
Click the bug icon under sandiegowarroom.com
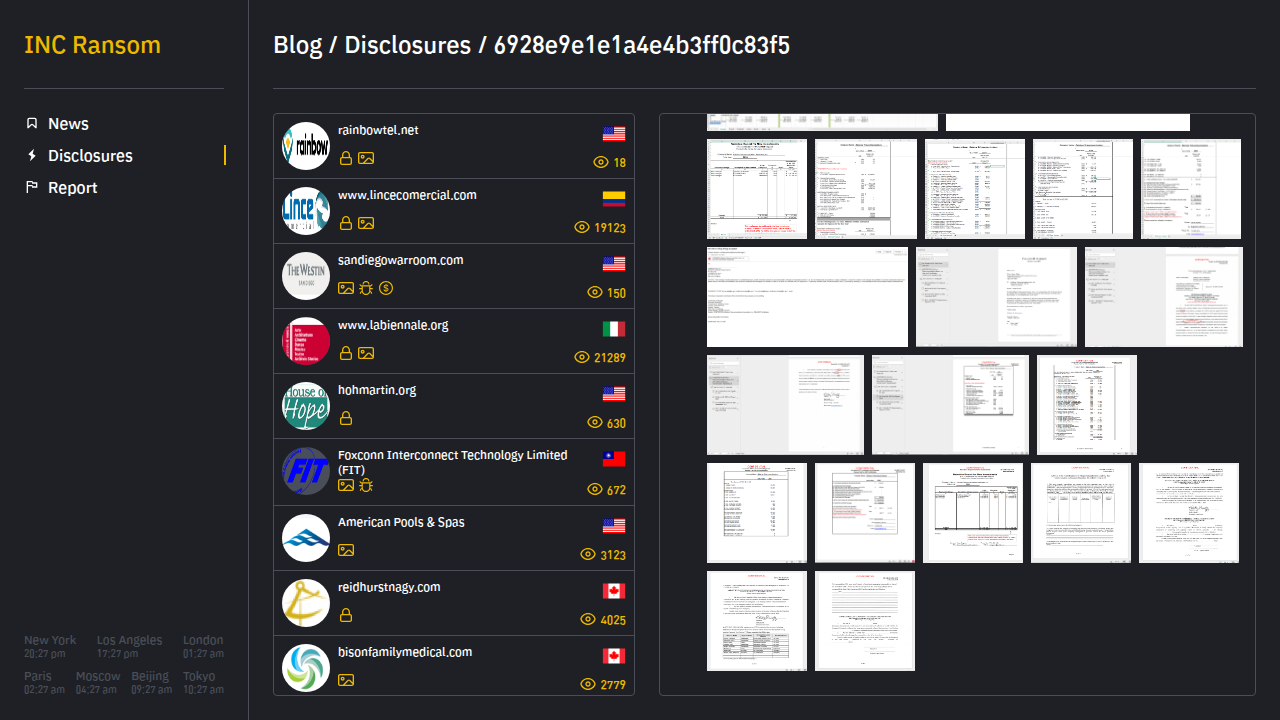[x=366, y=288]
